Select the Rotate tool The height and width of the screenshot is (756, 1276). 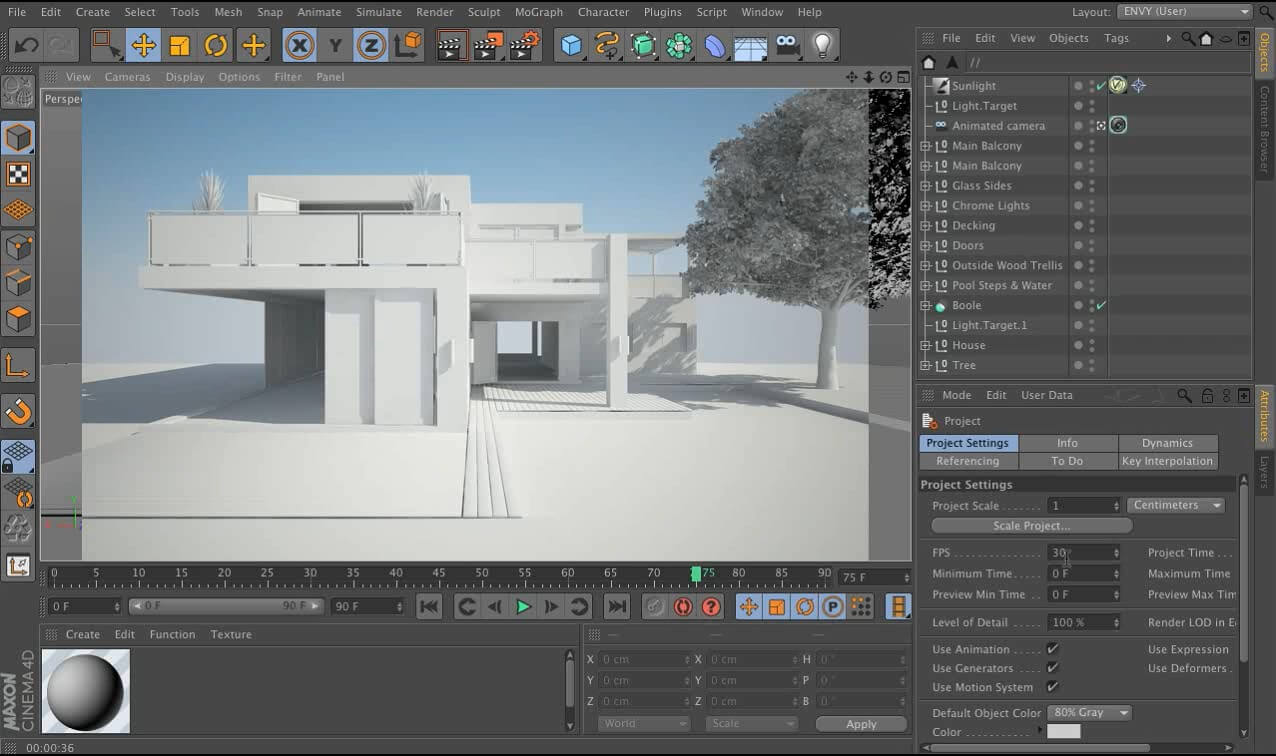coord(216,45)
